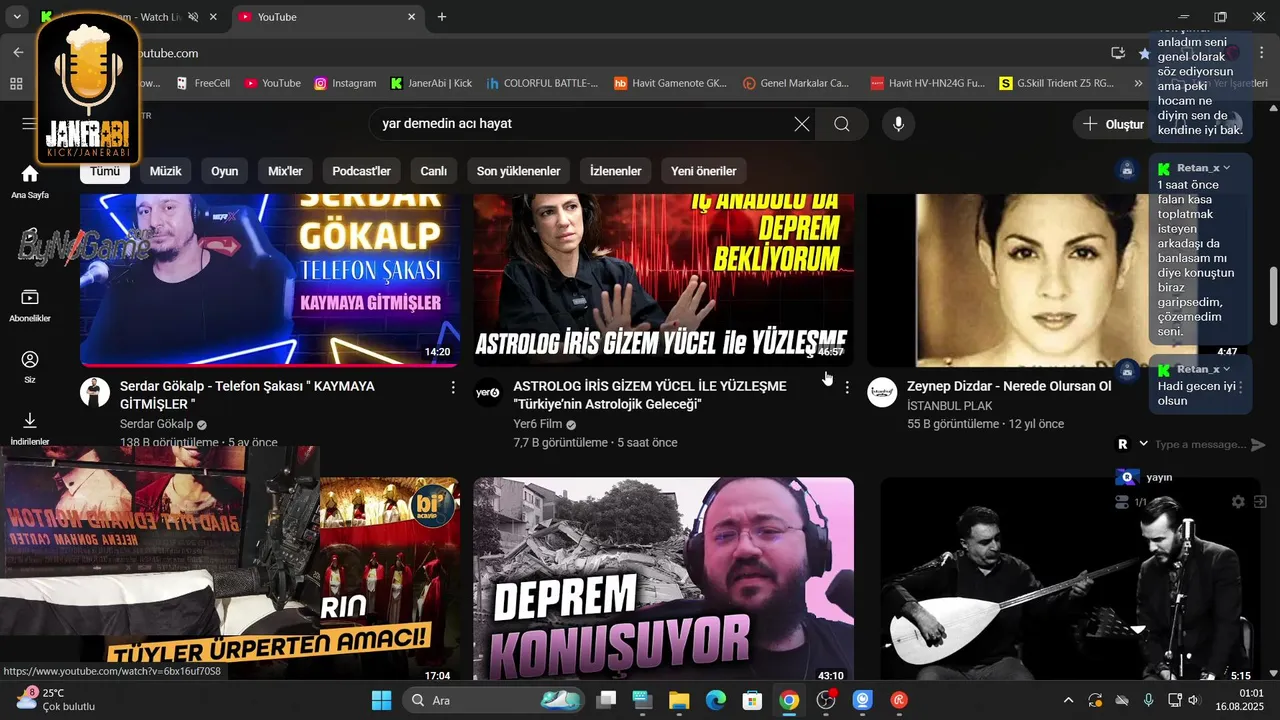Open File Explorer from taskbar
This screenshot has width=1280, height=720.
[679, 700]
